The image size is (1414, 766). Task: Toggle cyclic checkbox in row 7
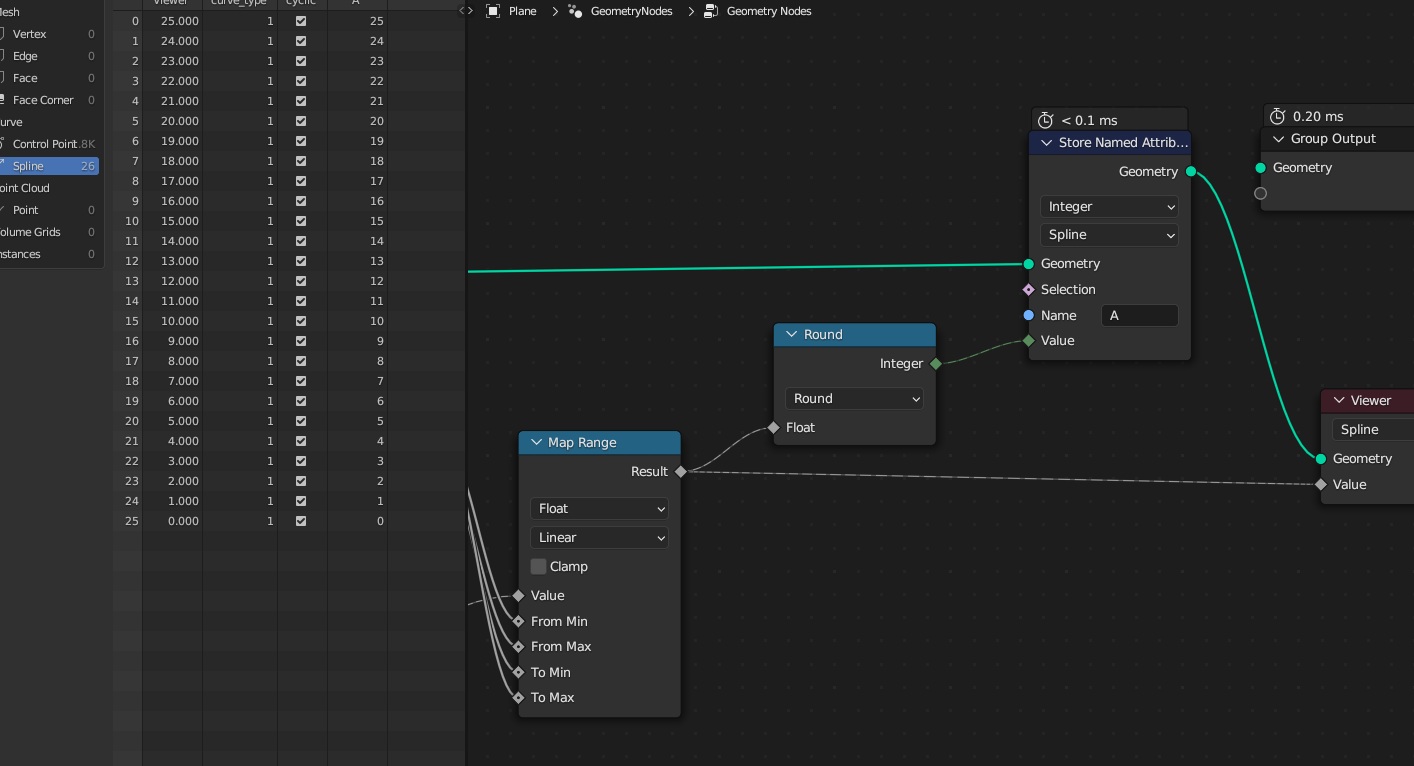[x=301, y=161]
